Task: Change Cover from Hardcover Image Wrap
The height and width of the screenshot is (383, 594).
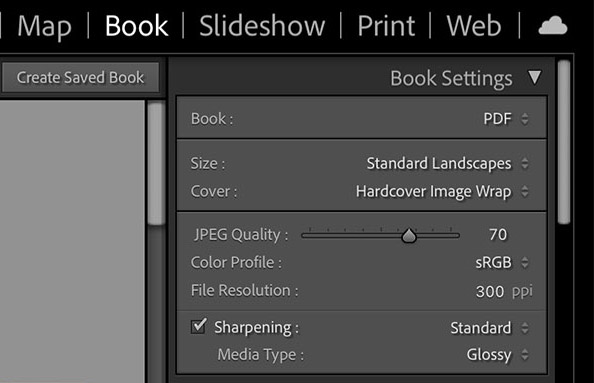Action: coord(442,192)
